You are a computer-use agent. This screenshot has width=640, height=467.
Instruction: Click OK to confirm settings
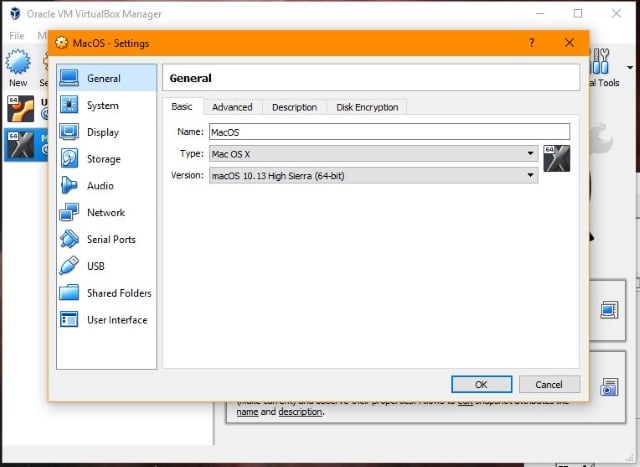pos(482,385)
